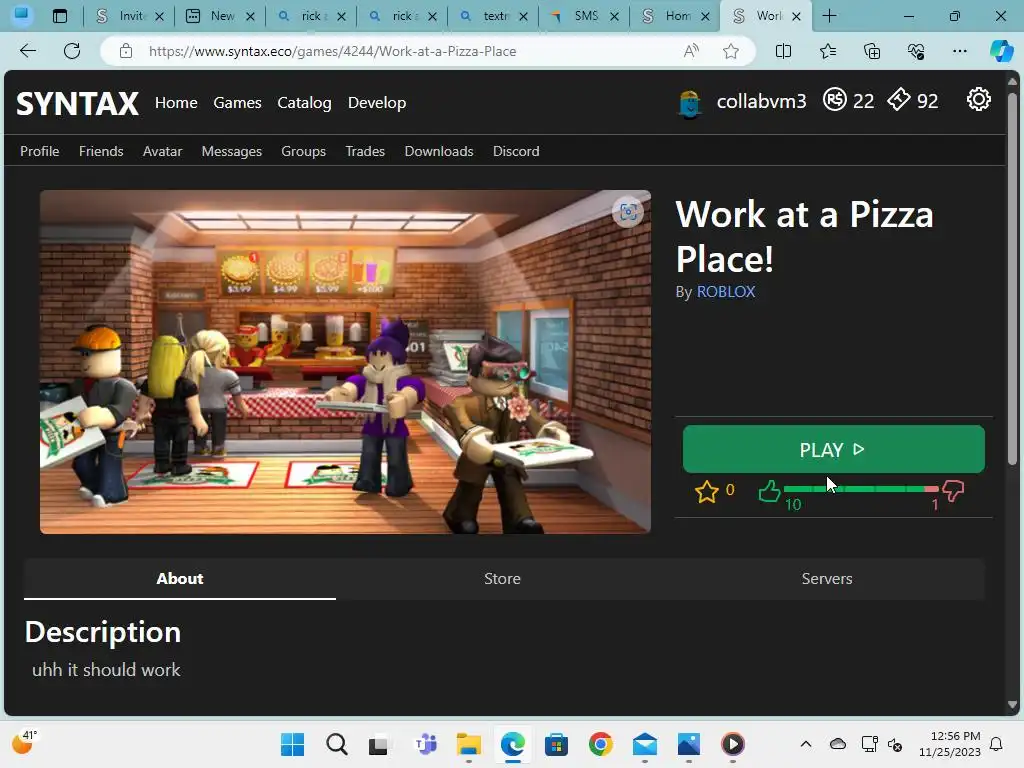Open the Catalog nav link
Viewport: 1024px width, 768px height.
[304, 103]
